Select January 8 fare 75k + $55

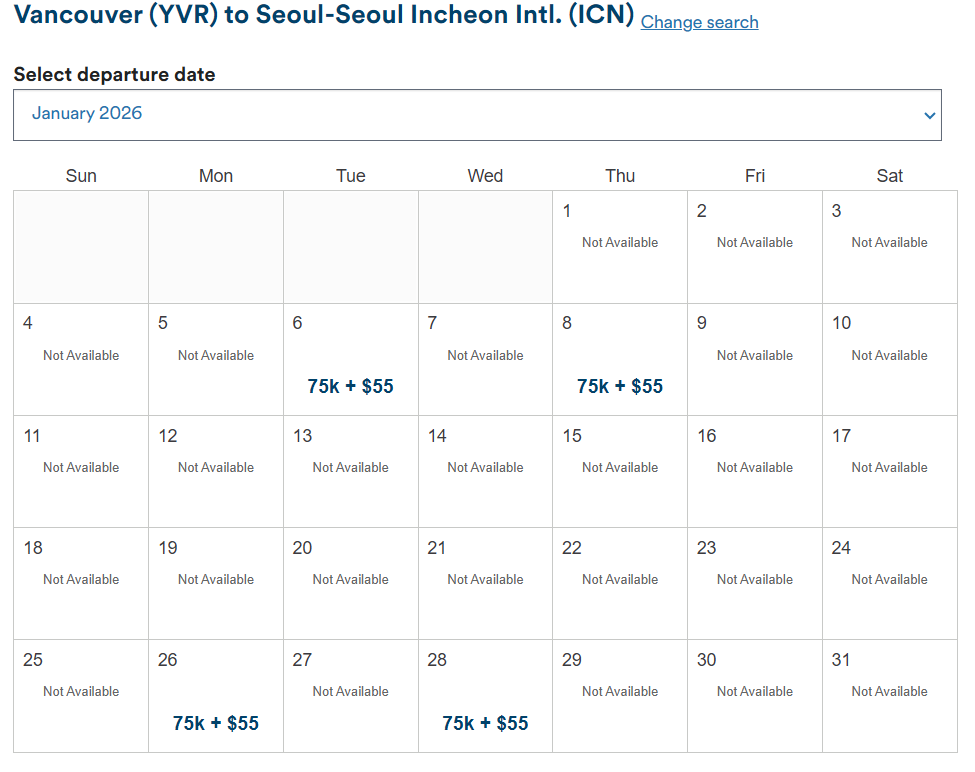point(620,386)
